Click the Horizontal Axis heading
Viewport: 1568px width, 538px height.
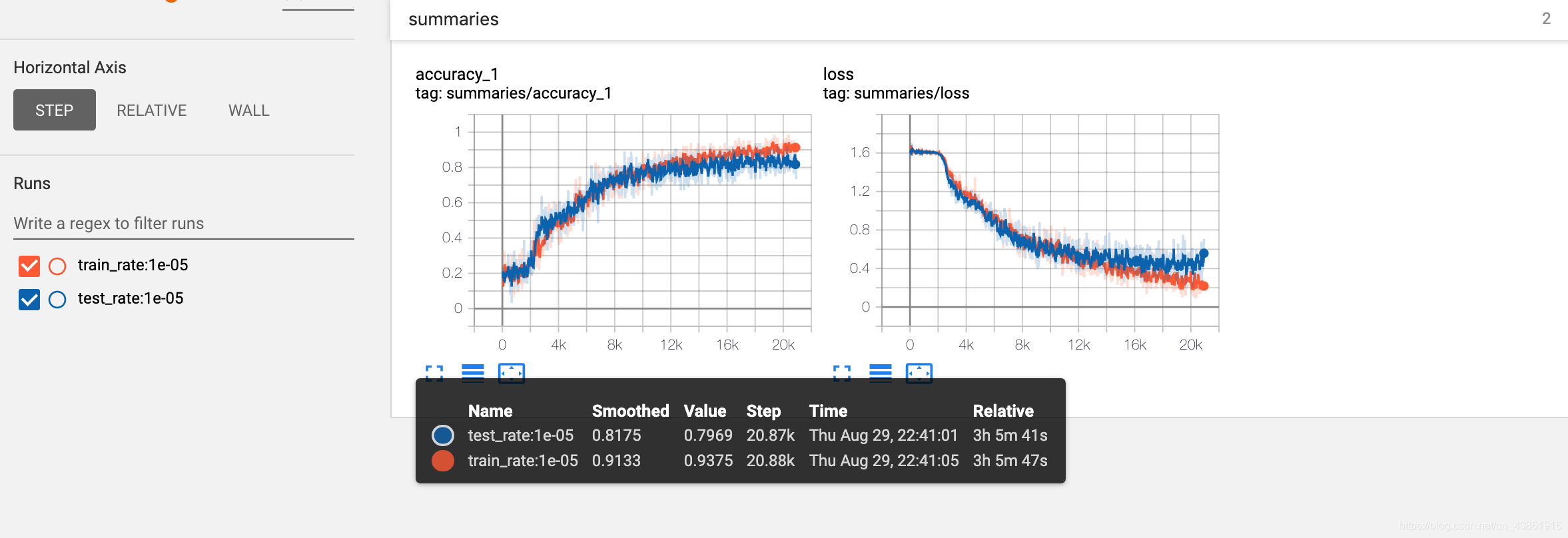pyautogui.click(x=70, y=67)
